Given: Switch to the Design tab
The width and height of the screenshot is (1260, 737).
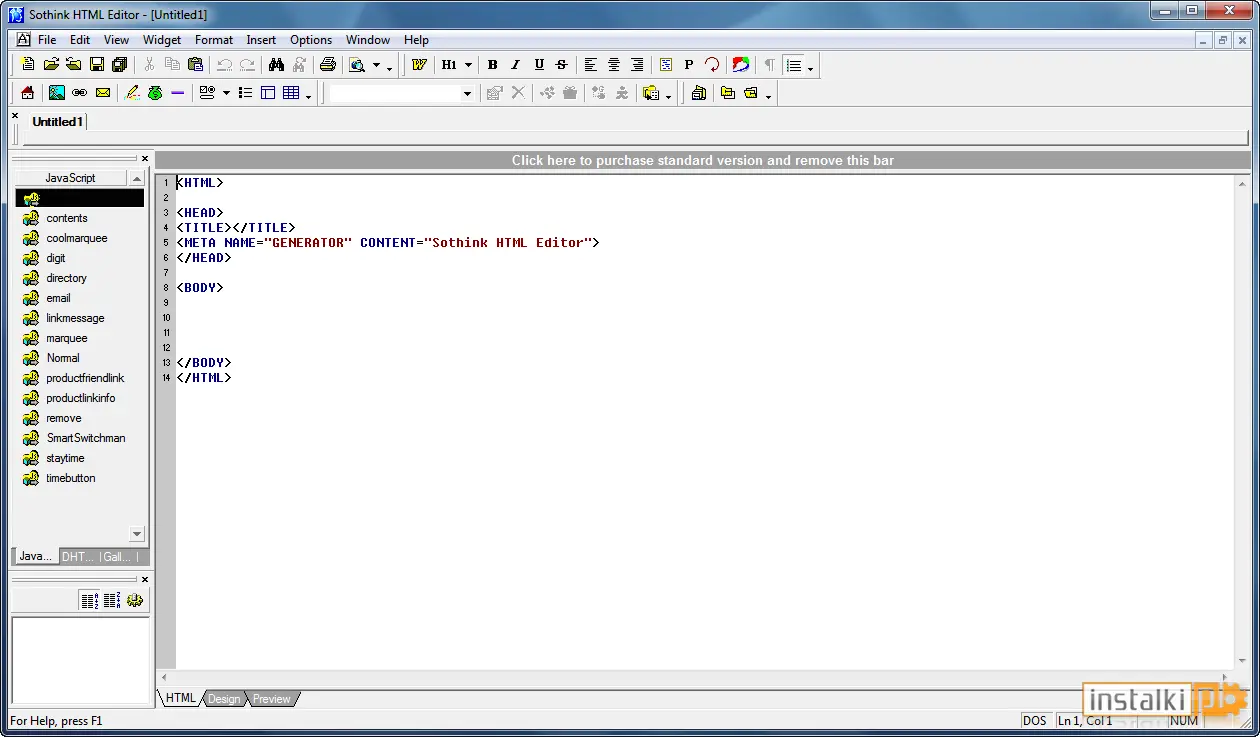Looking at the screenshot, I should pyautogui.click(x=224, y=699).
